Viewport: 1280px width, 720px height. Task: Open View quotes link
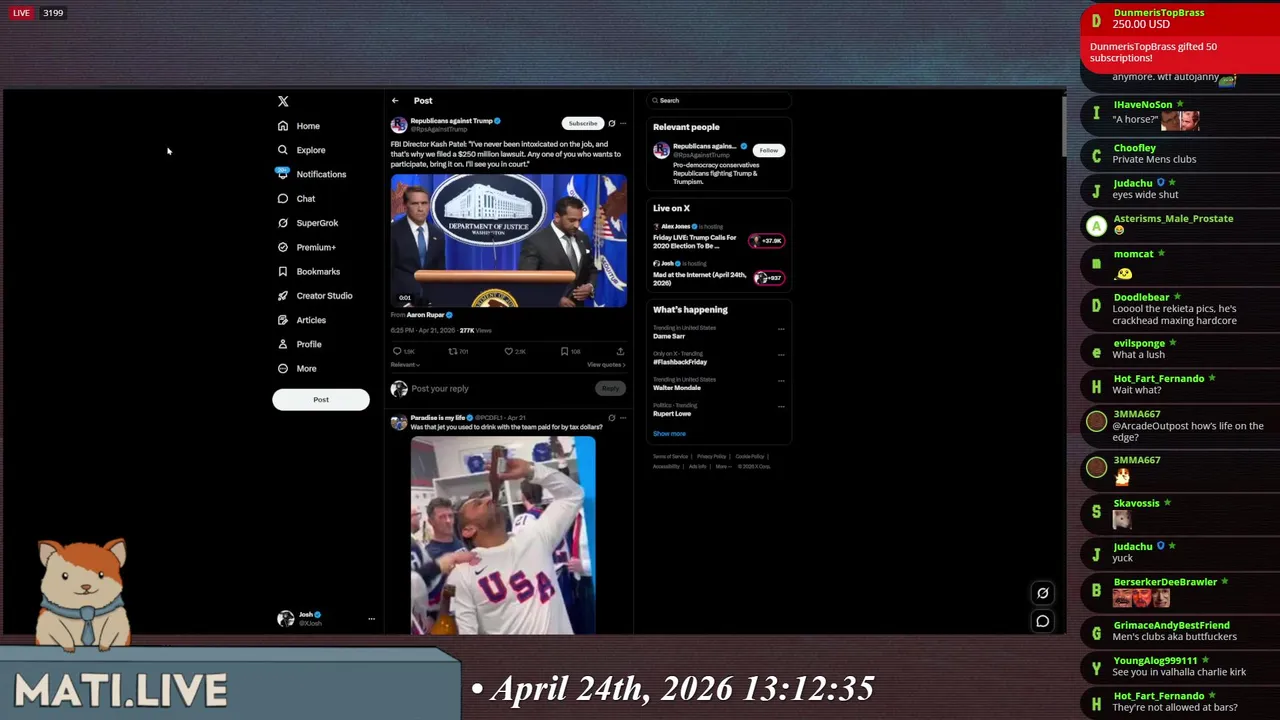[606, 365]
